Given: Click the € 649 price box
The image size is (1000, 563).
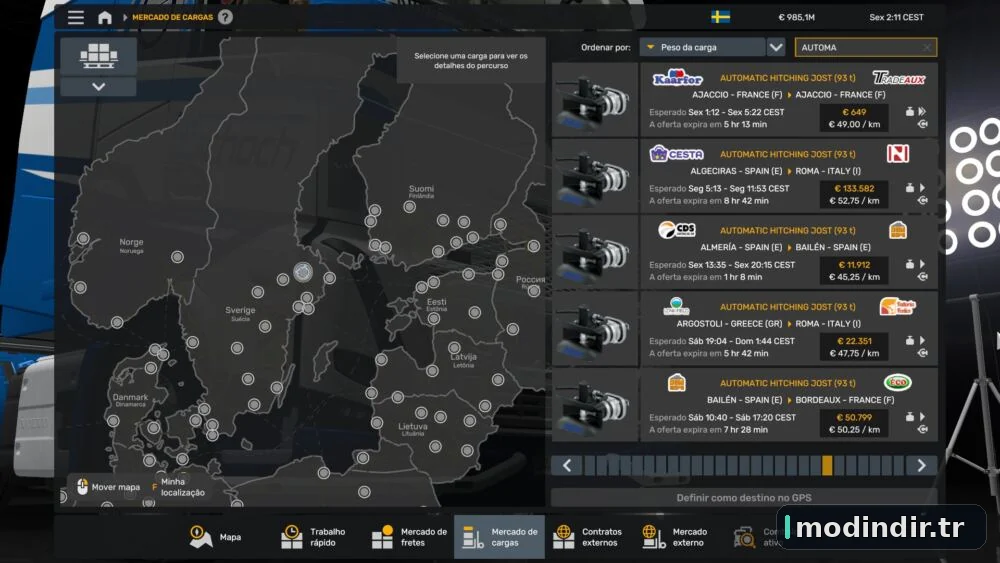Looking at the screenshot, I should click(854, 118).
